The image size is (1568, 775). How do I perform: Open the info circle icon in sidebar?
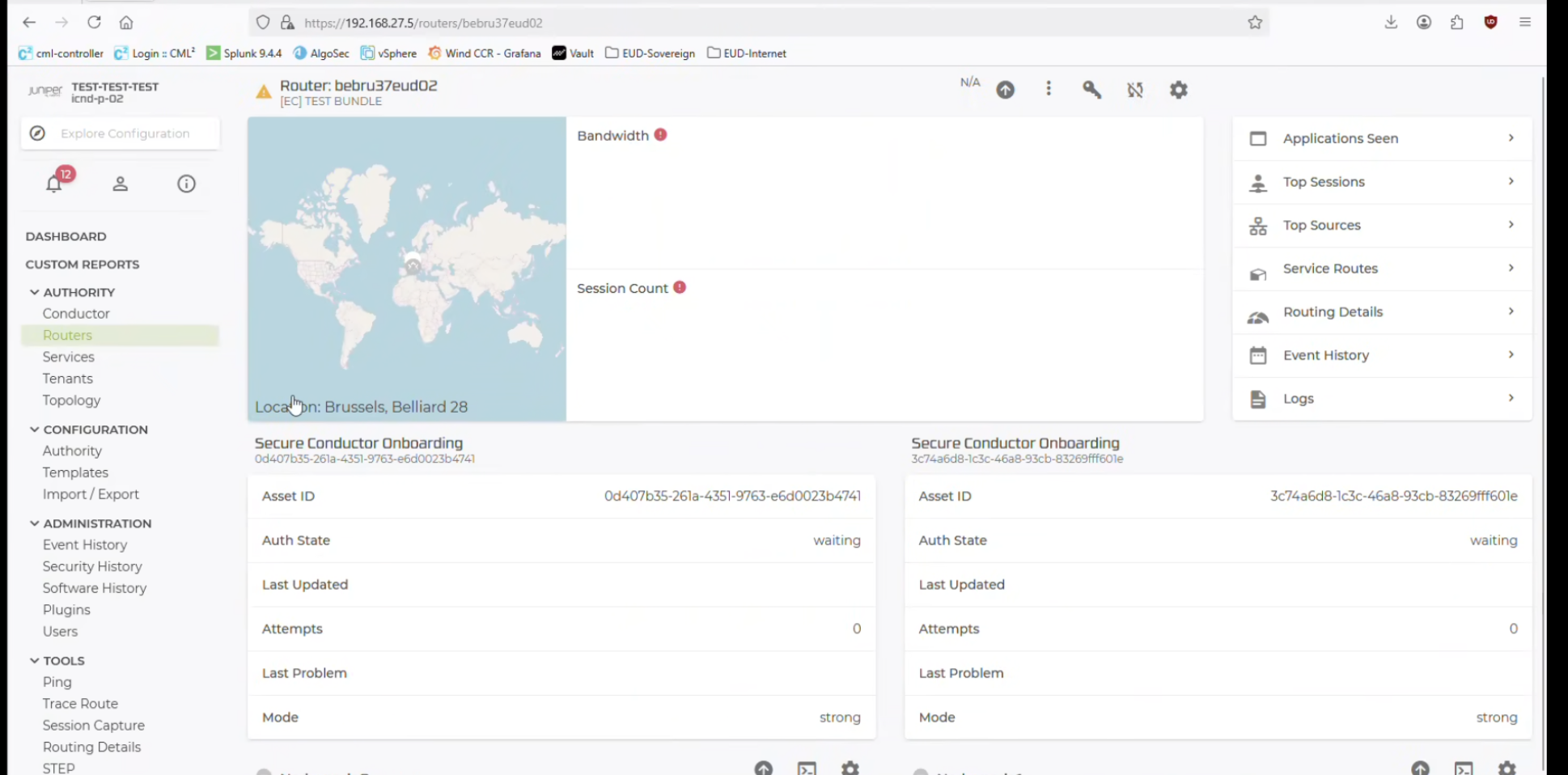186,184
